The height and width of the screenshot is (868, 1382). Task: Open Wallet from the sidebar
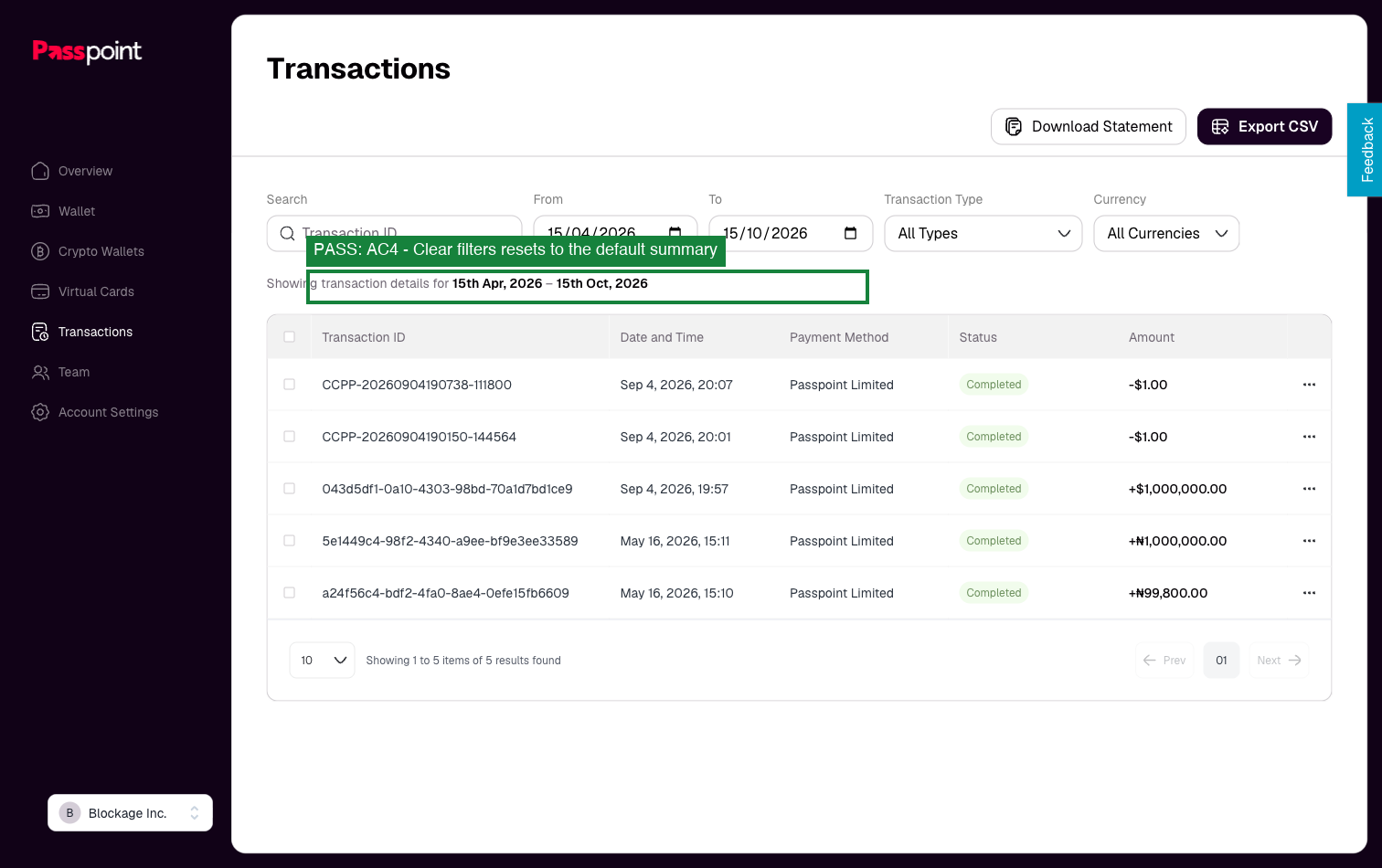(63, 211)
